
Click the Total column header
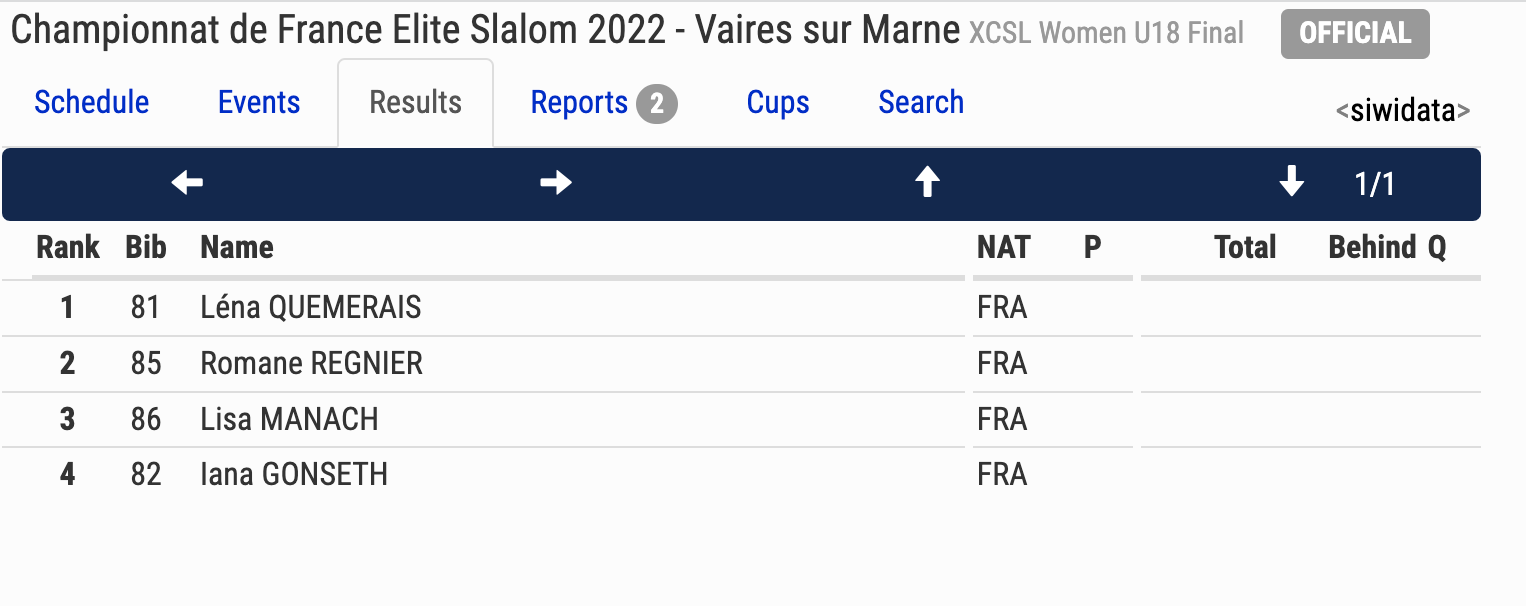[1245, 247]
